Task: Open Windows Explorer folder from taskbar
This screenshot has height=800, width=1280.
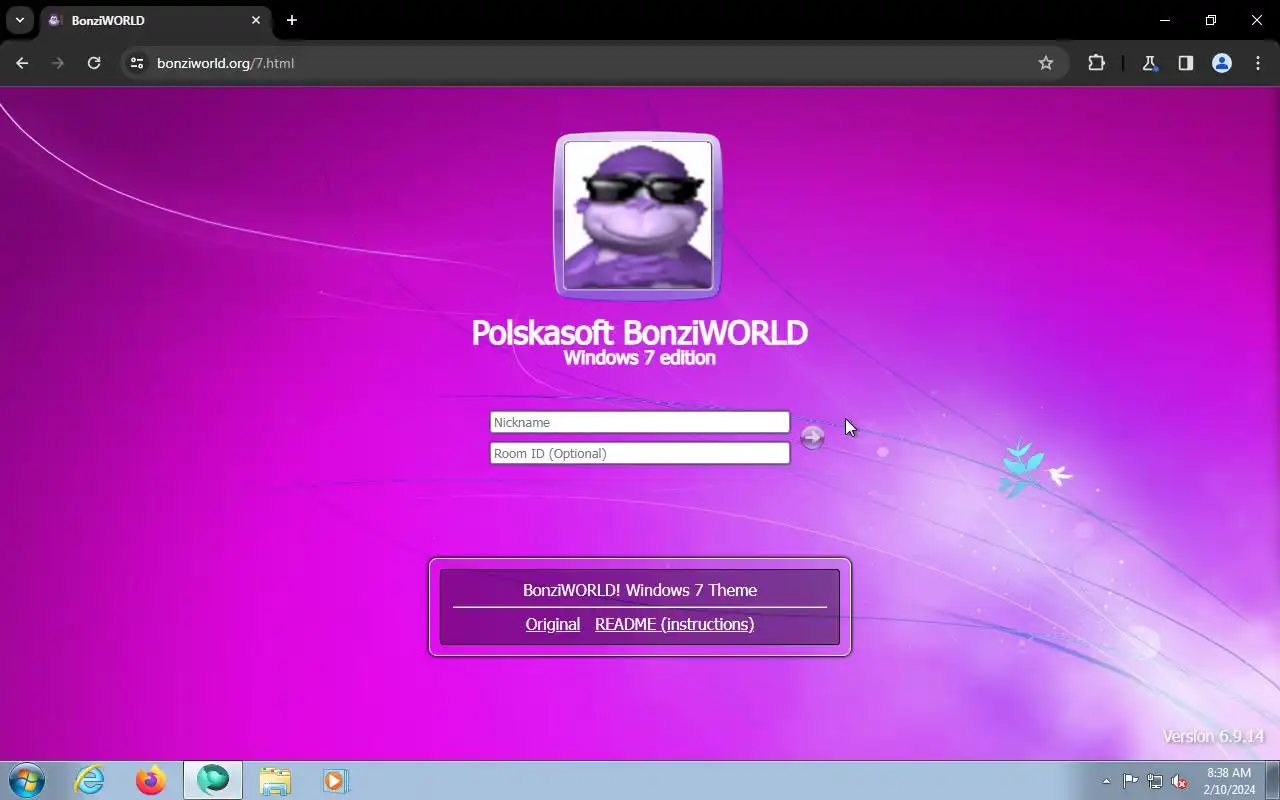Action: 275,780
